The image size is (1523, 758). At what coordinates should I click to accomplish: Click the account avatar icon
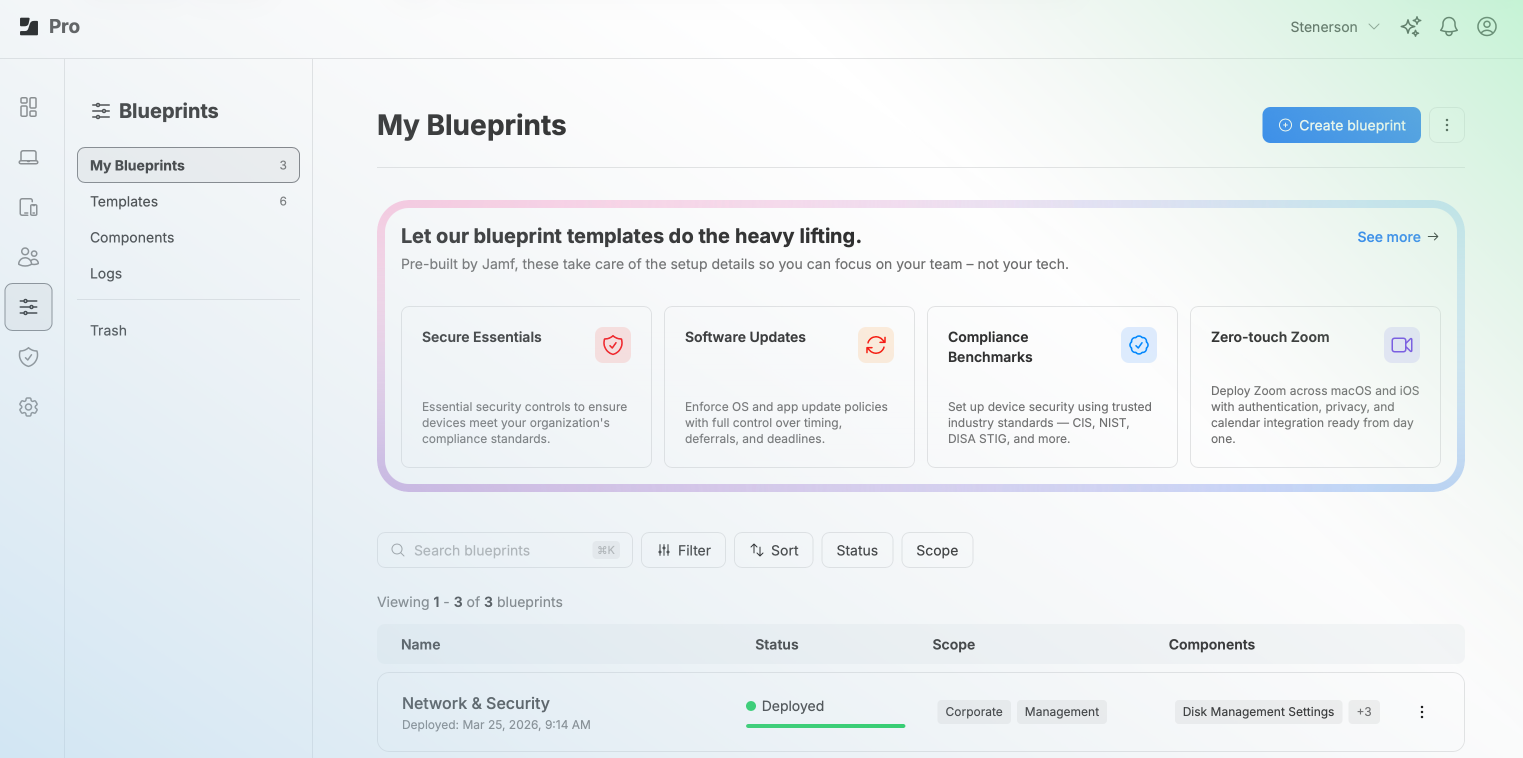(1486, 27)
